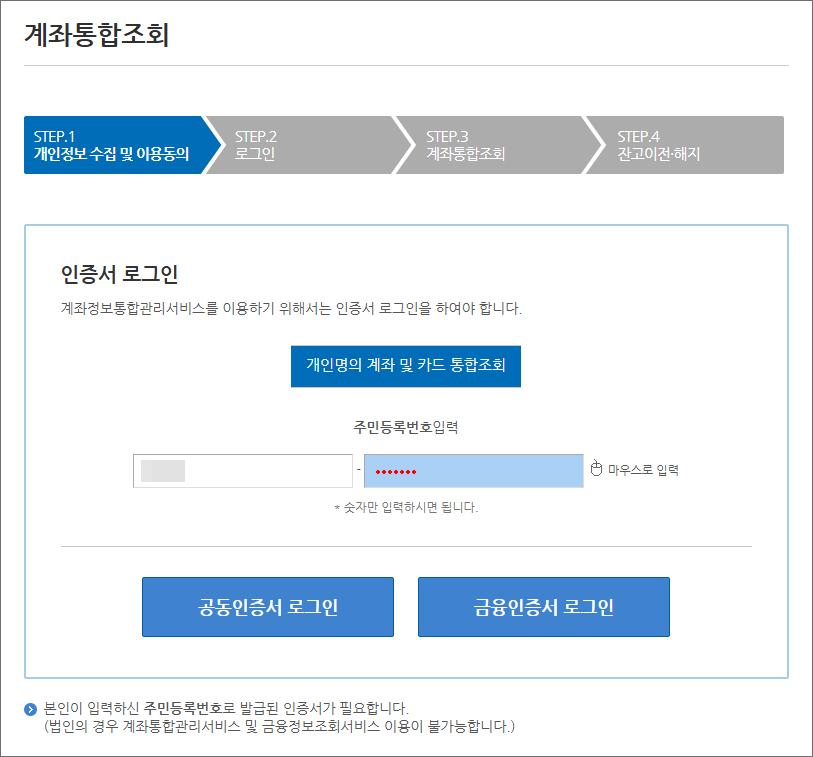The height and width of the screenshot is (757, 813).
Task: Click the 주민등록번호입력 field label
Action: pyautogui.click(x=405, y=427)
